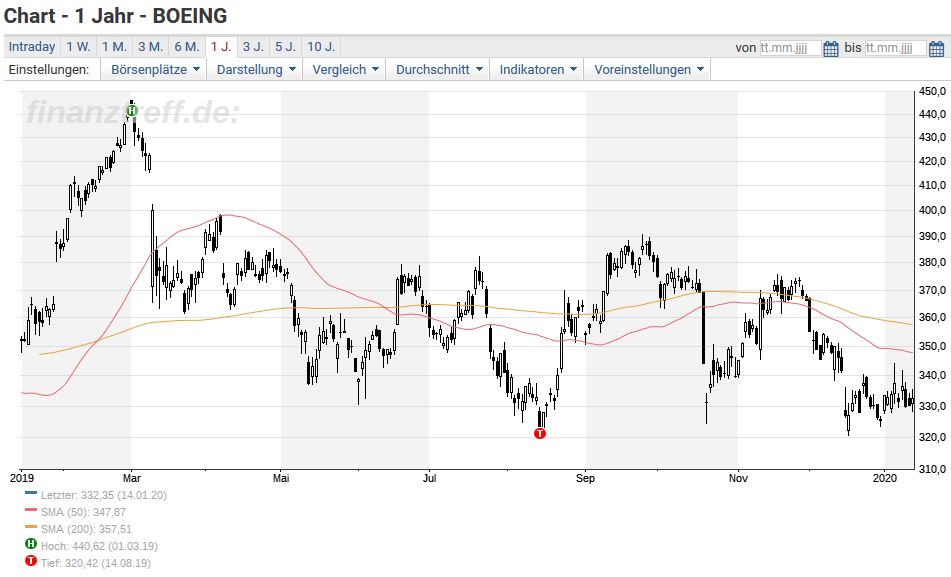951x577 pixels.
Task: Click the Nov label on time axis
Action: coord(738,478)
